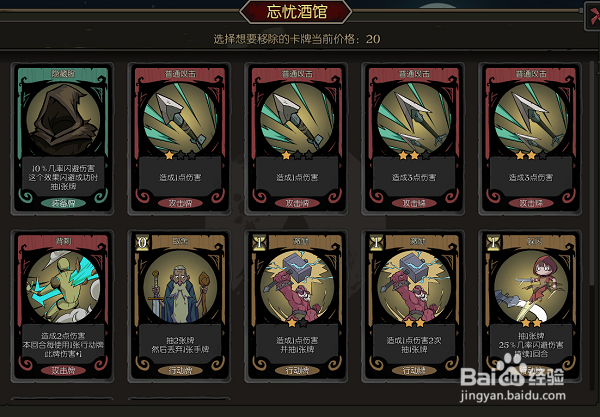Pick the red-hooded girl dodge card artwork
The height and width of the screenshot is (417, 600).
pyautogui.click(x=531, y=287)
